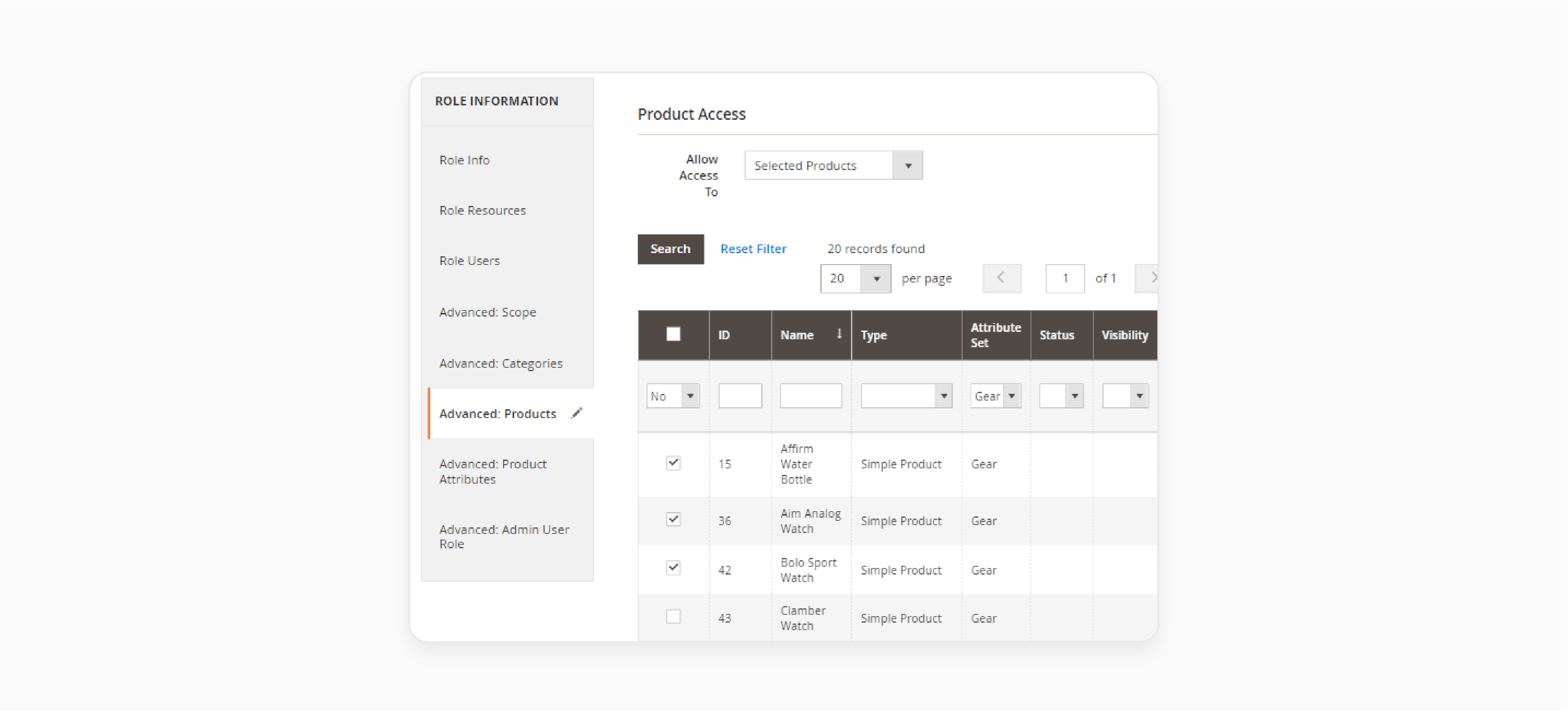Screen dimensions: 1568x711
Task: Click the Status filter dropdown arrow
Action: coord(1074,395)
